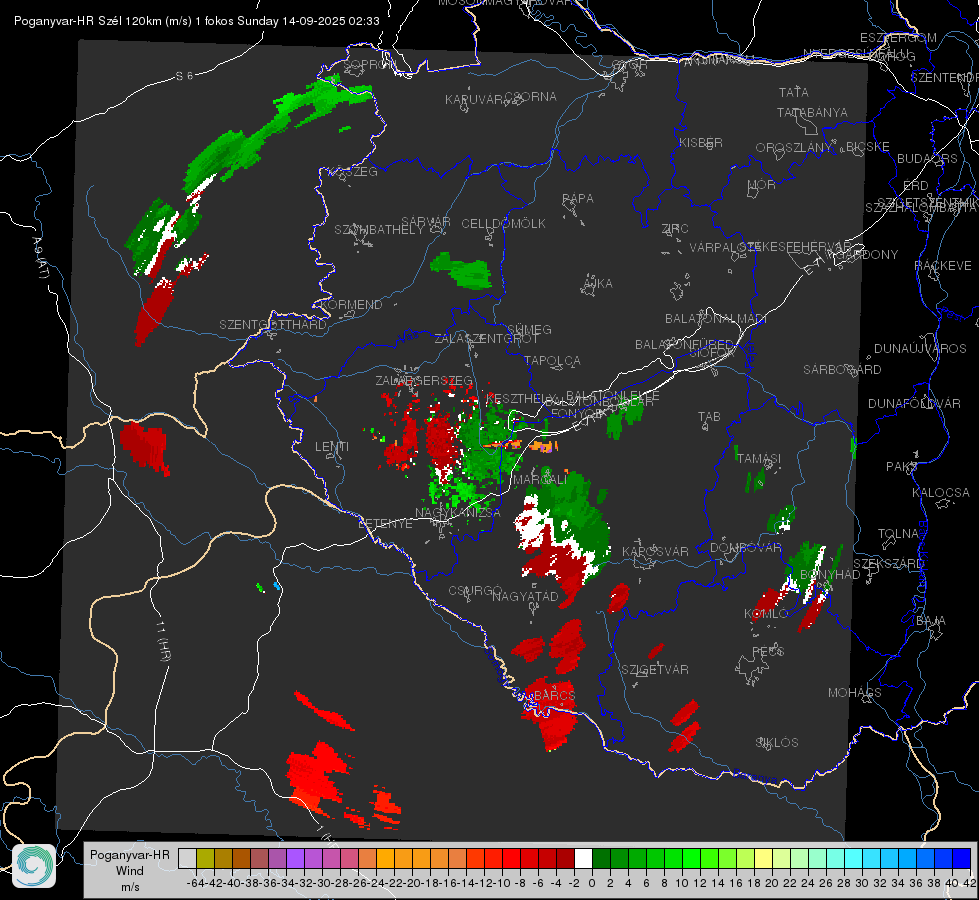
Task: Click the TAB town label
Action: tap(709, 417)
